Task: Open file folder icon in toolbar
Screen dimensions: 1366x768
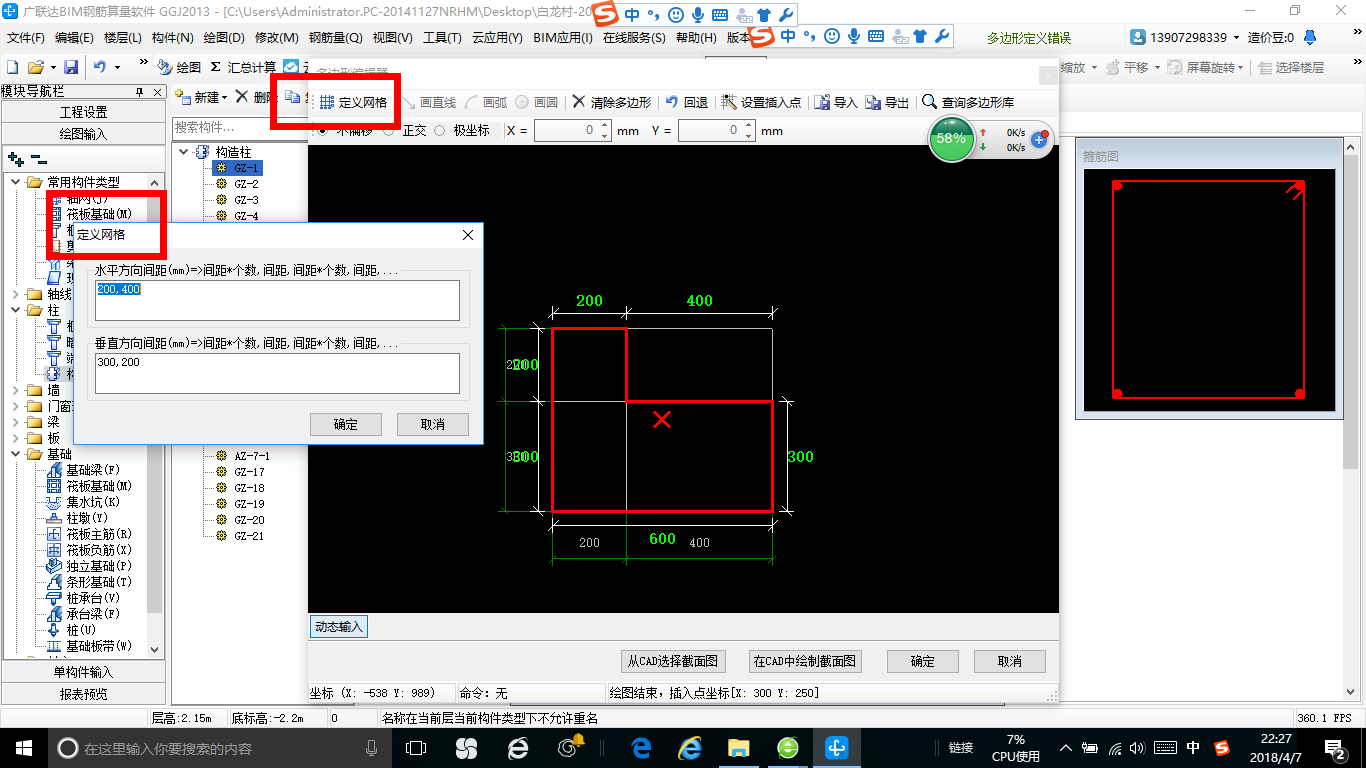Action: (x=35, y=67)
